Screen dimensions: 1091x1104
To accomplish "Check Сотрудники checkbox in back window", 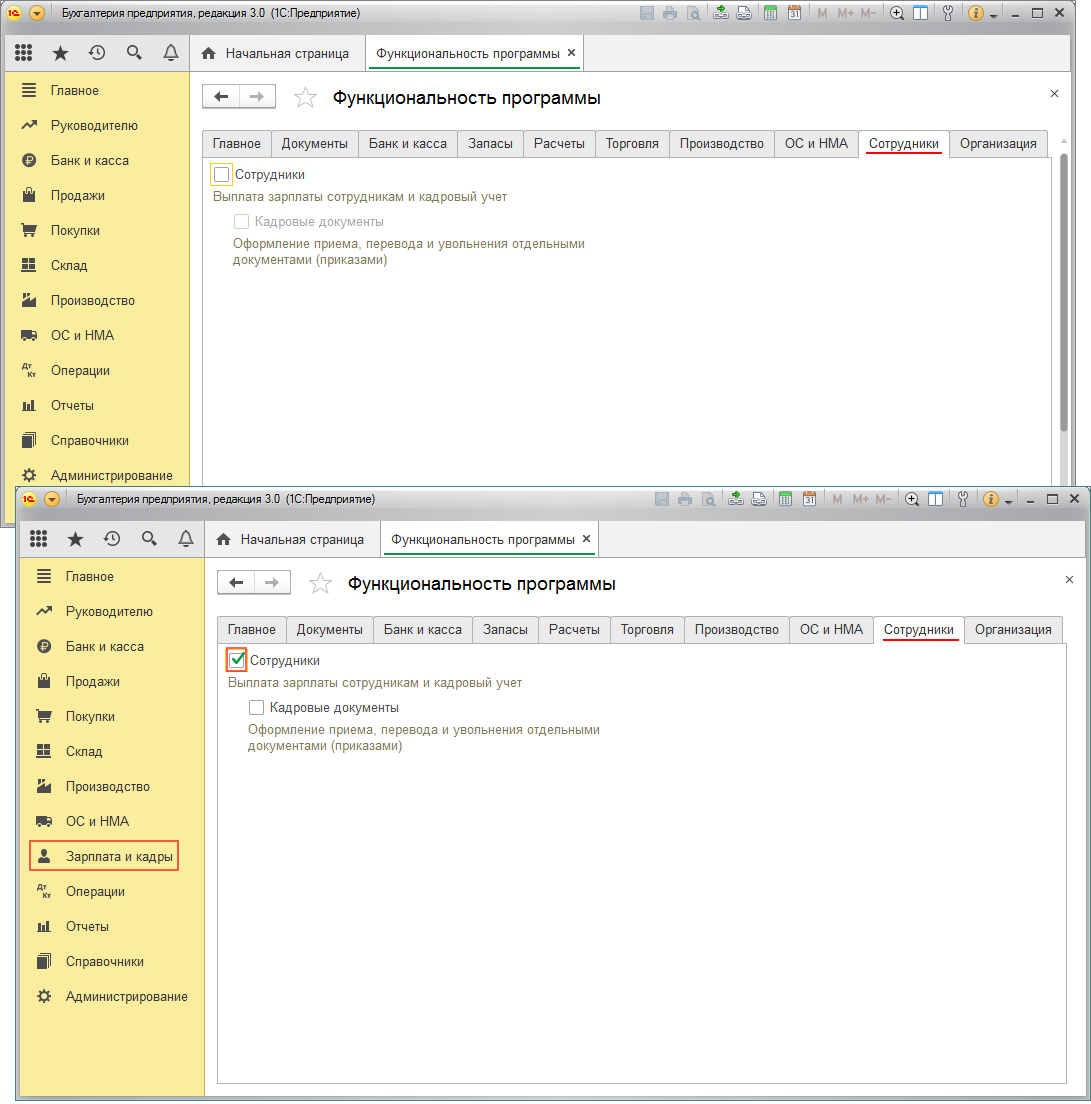I will [x=222, y=175].
